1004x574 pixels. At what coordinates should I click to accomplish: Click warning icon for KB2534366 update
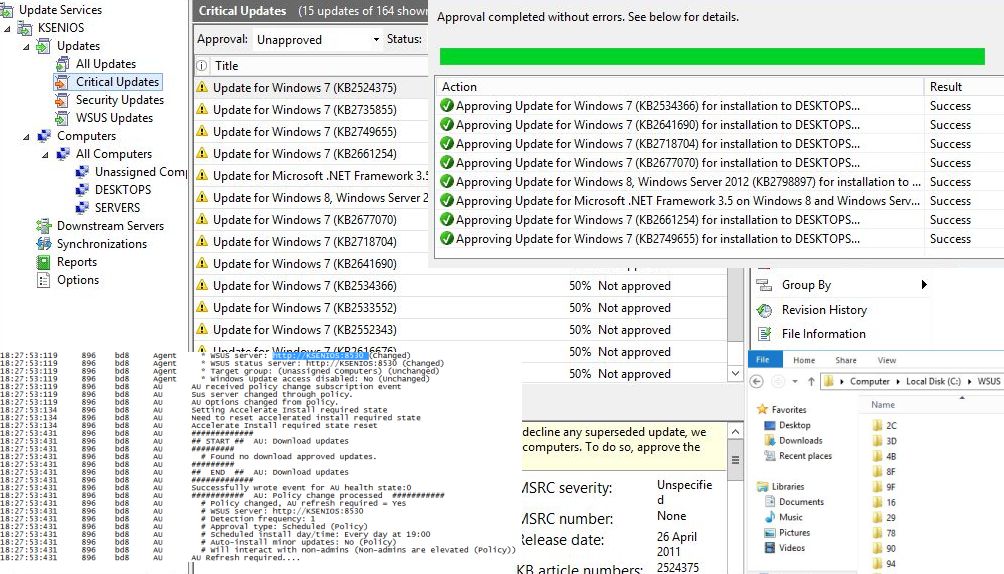202,285
